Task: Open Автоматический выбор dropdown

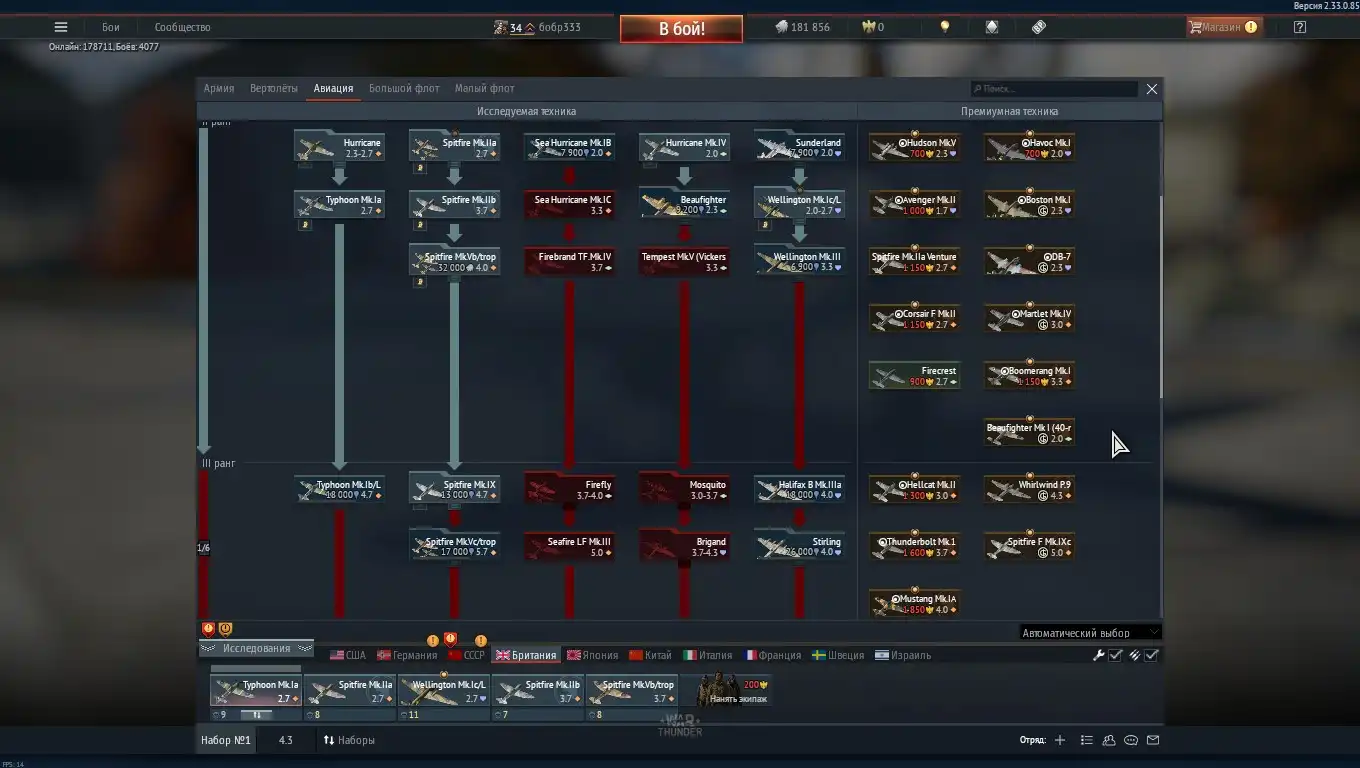Action: (x=1090, y=632)
